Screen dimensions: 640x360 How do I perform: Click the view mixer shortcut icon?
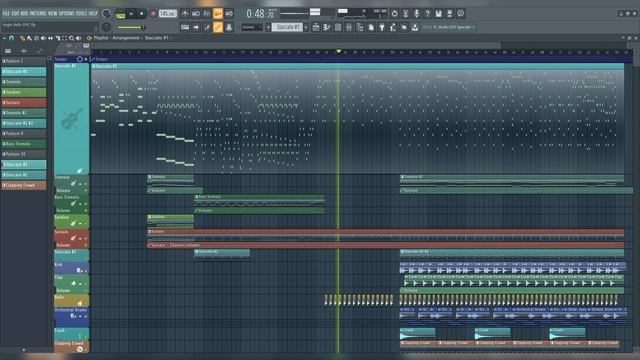(349, 27)
